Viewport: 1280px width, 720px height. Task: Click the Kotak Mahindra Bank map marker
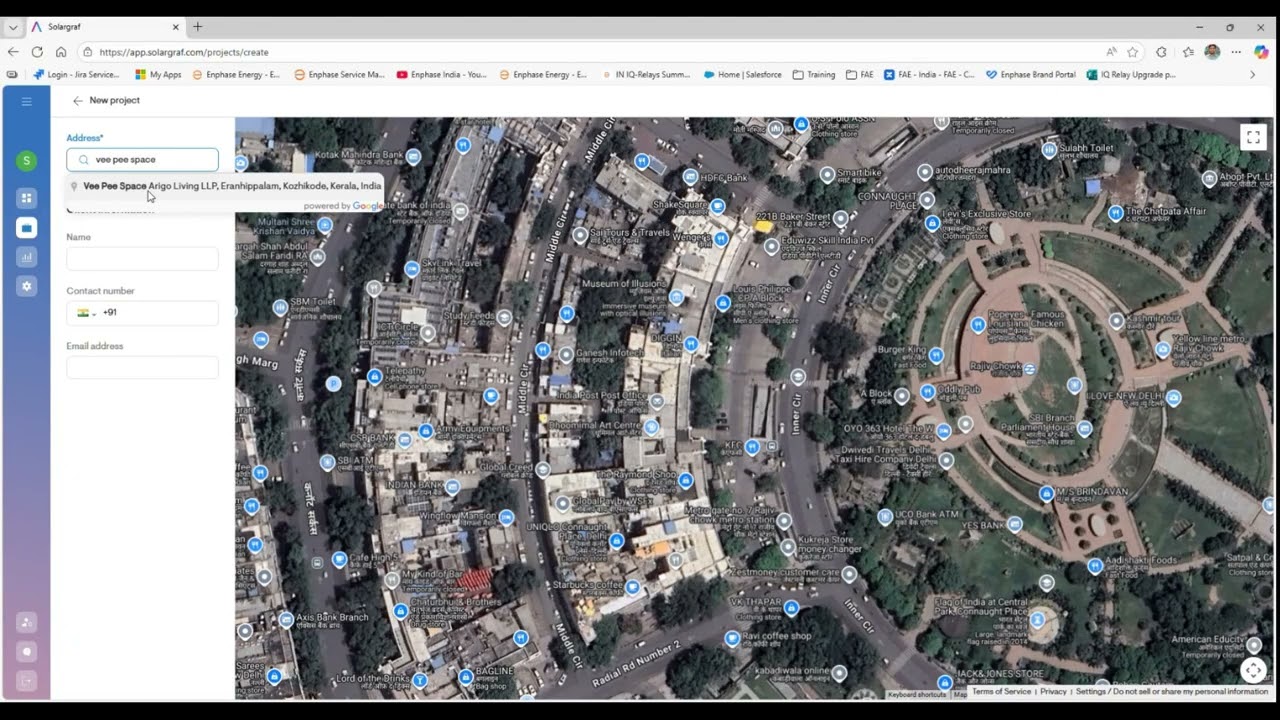pos(413,157)
